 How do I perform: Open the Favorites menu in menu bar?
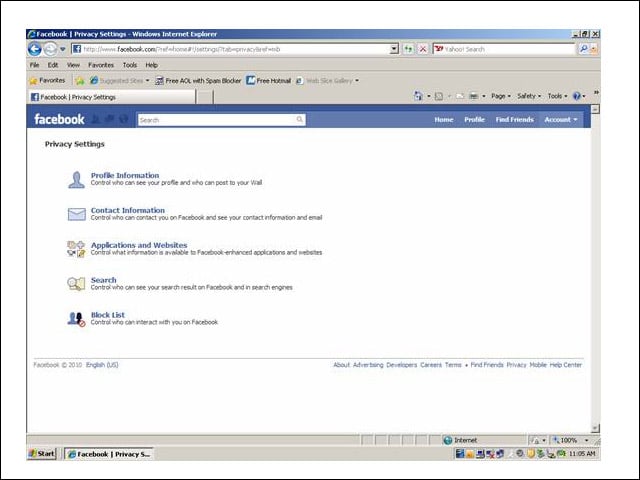point(101,65)
